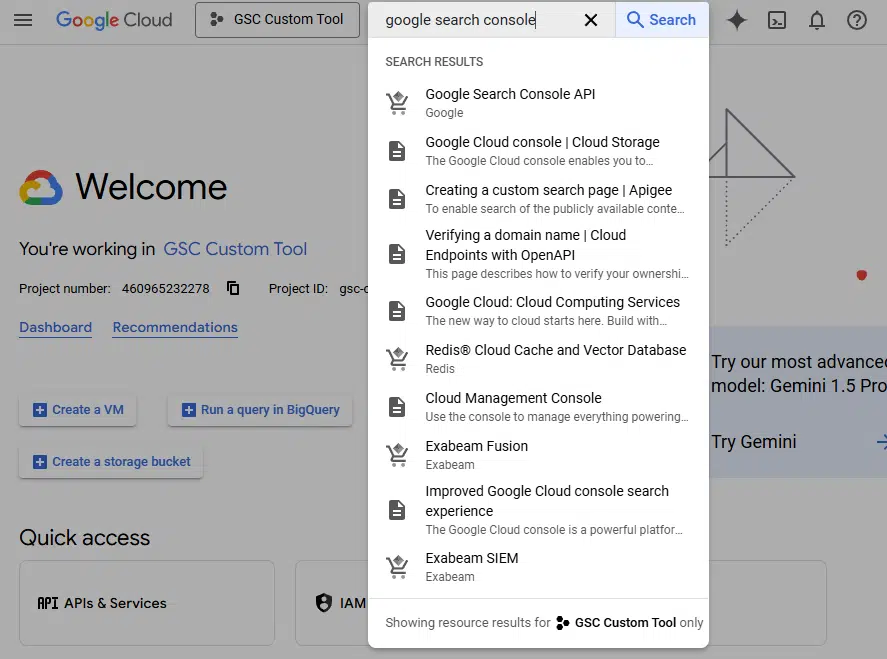Click Create a storage bucket button
The width and height of the screenshot is (887, 659).
pyautogui.click(x=111, y=462)
